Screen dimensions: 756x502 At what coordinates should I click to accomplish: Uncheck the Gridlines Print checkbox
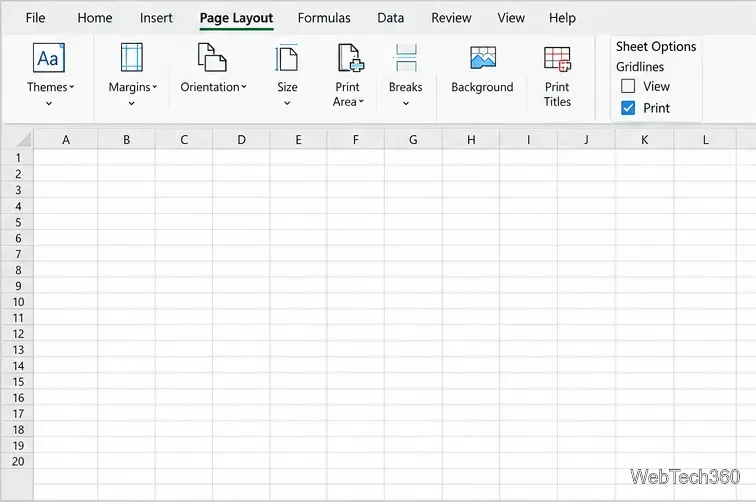628,108
